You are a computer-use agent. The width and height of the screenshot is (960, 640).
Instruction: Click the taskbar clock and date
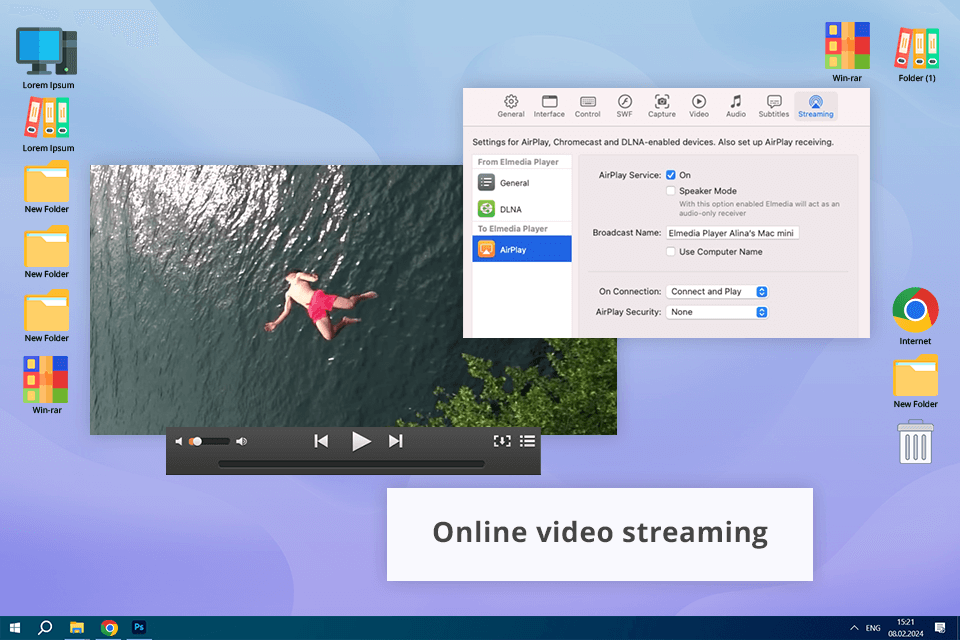pyautogui.click(x=906, y=628)
